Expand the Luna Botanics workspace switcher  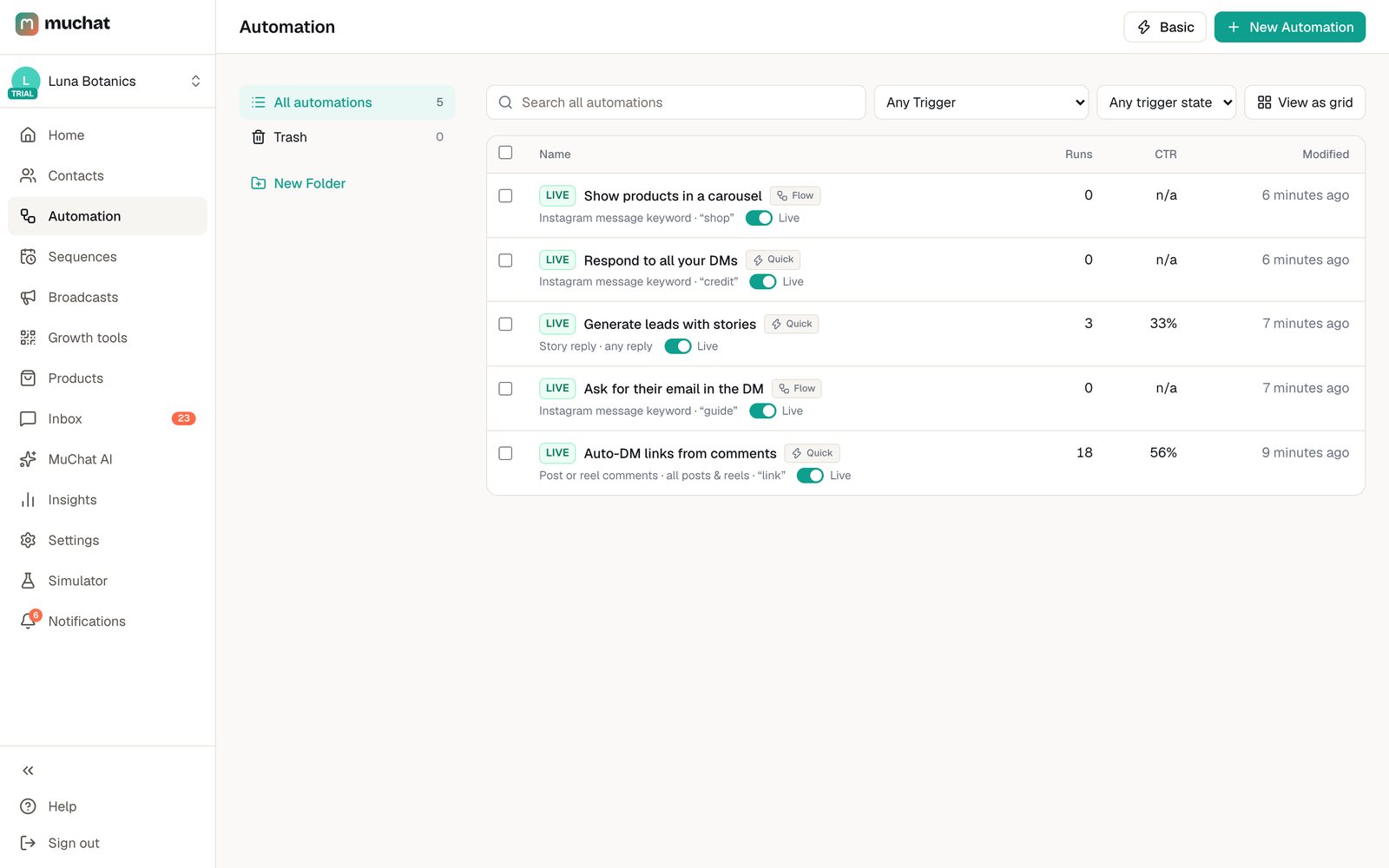195,82
